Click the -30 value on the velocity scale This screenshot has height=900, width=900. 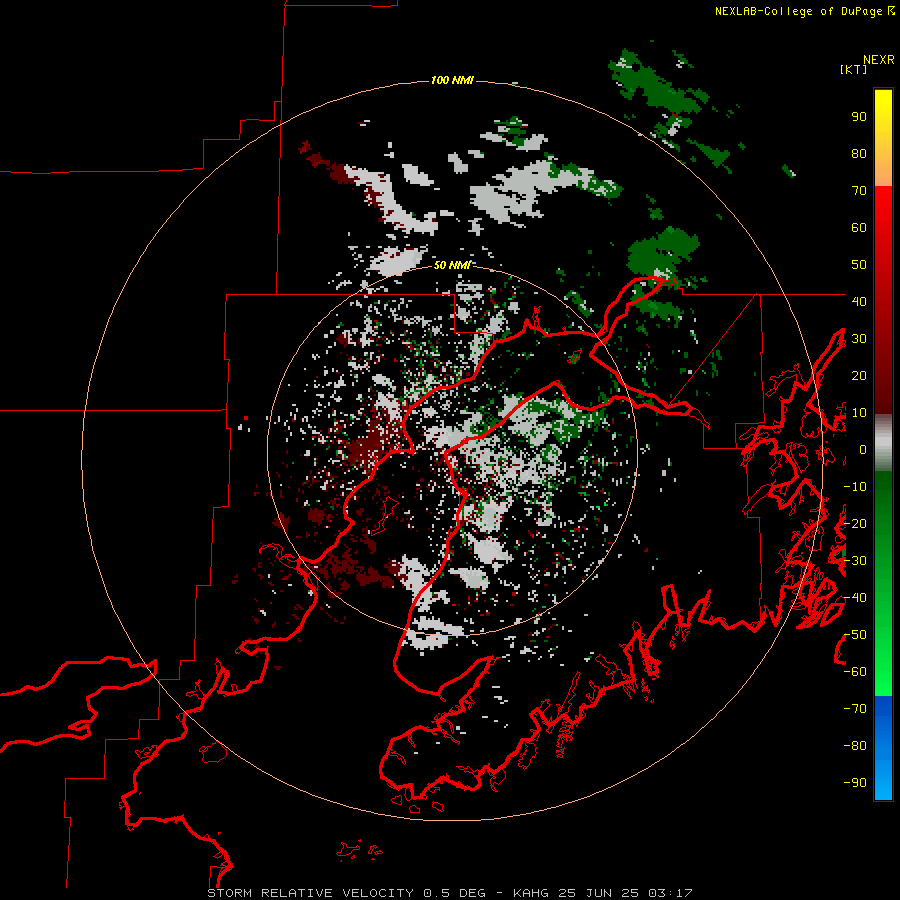855,561
